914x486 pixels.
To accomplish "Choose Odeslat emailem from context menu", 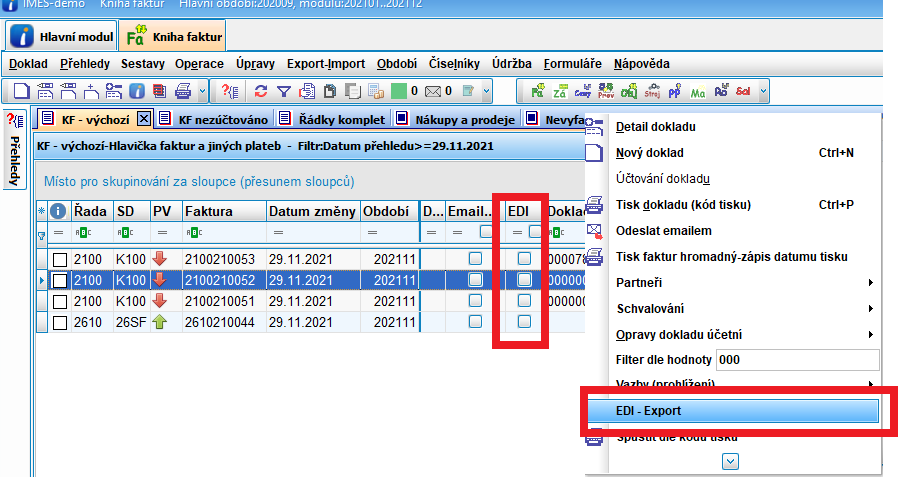I will (x=663, y=231).
